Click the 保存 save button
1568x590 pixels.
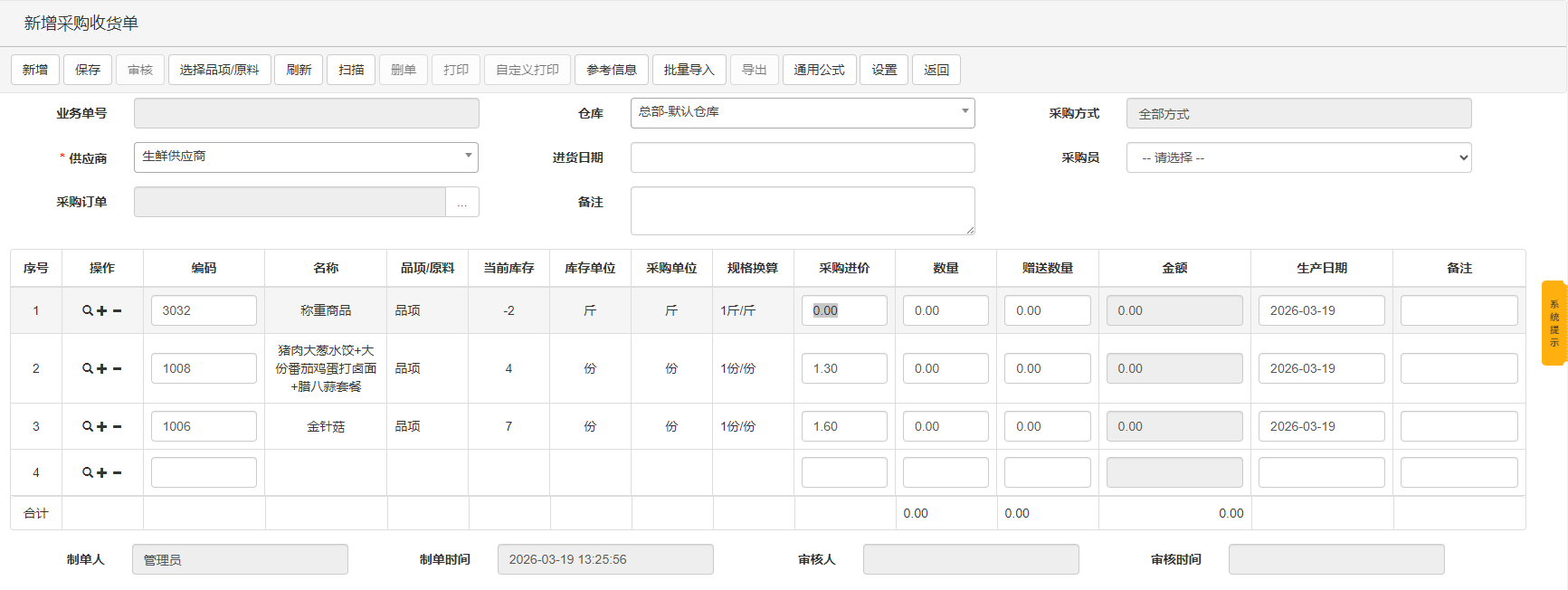[88, 70]
